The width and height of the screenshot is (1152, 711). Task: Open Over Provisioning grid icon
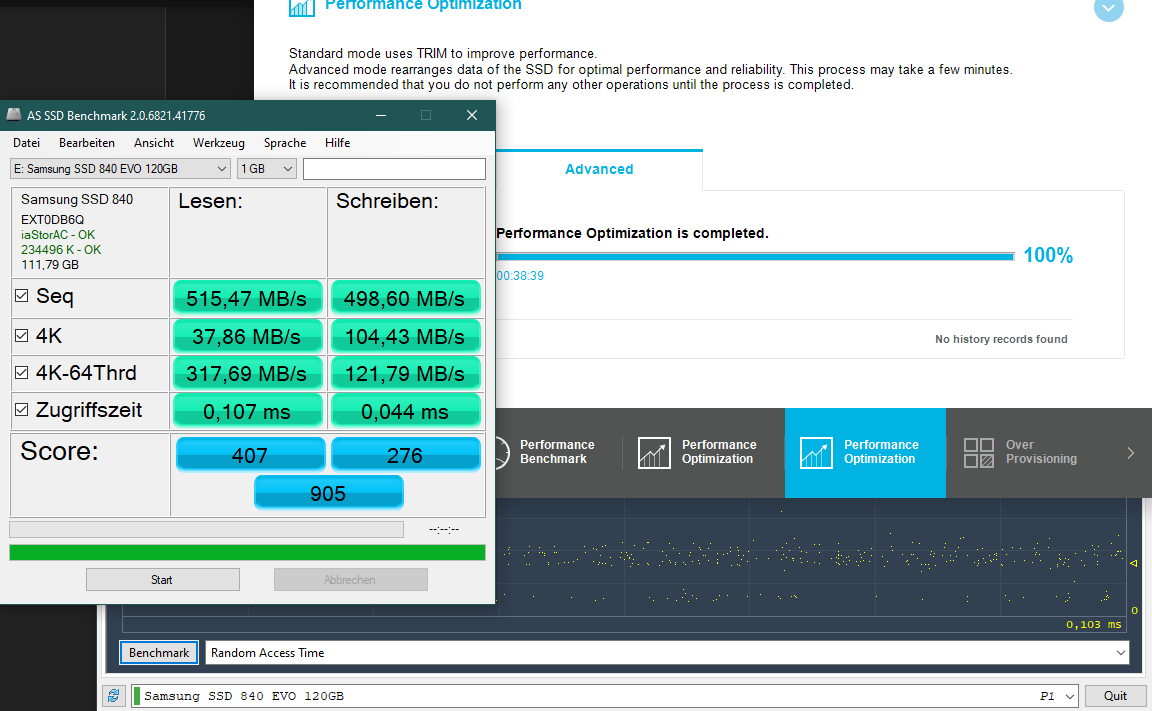pyautogui.click(x=979, y=452)
